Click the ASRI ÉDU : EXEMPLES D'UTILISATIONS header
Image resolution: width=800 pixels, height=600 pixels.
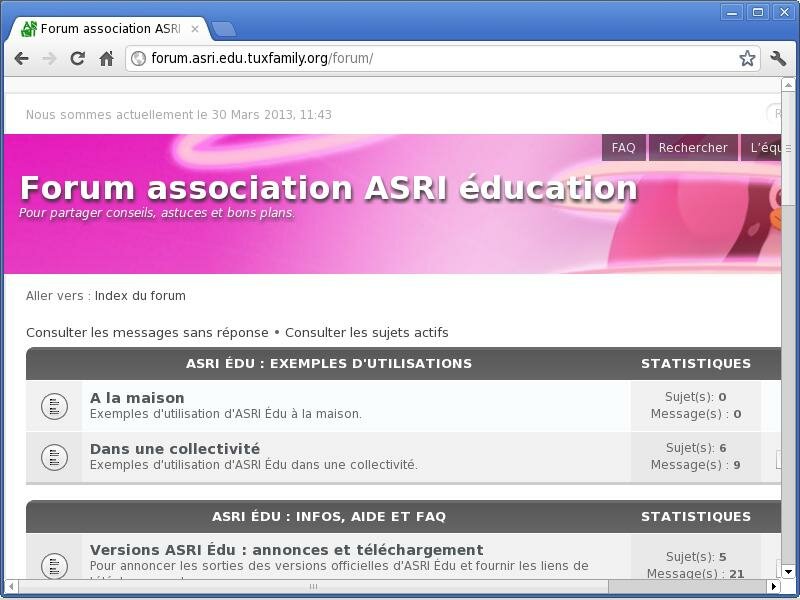(329, 363)
